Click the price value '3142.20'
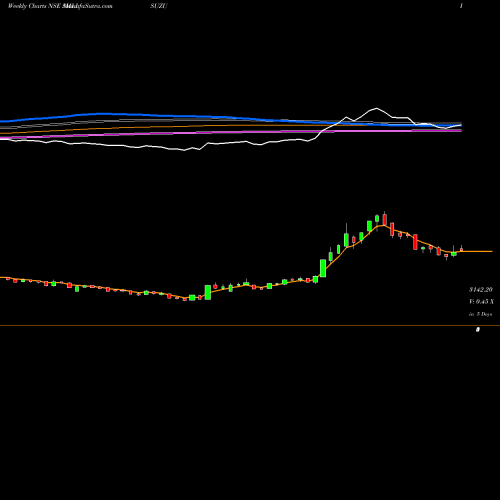The width and height of the screenshot is (500, 500). (x=480, y=290)
